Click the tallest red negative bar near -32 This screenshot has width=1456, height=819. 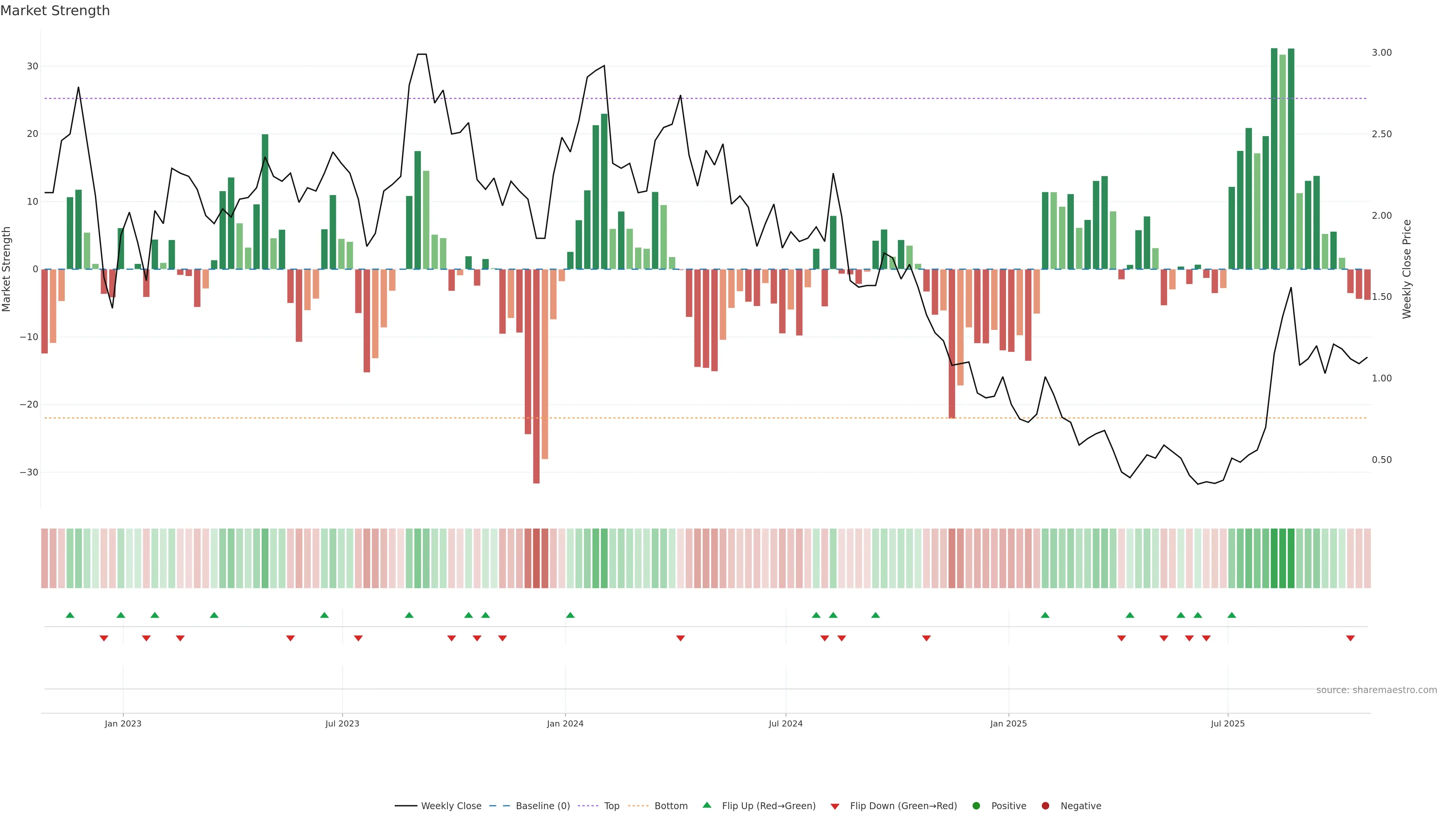(537, 395)
